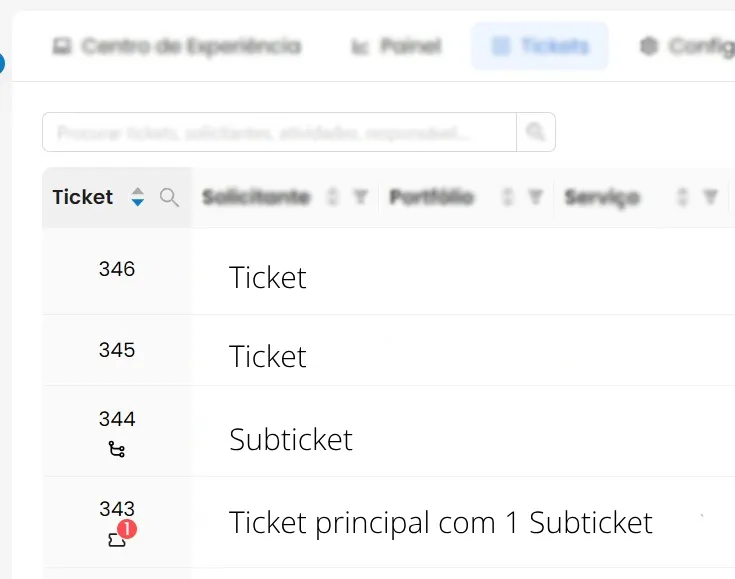The width and height of the screenshot is (735, 579).
Task: Open the Portfólio column filter
Action: 535,197
